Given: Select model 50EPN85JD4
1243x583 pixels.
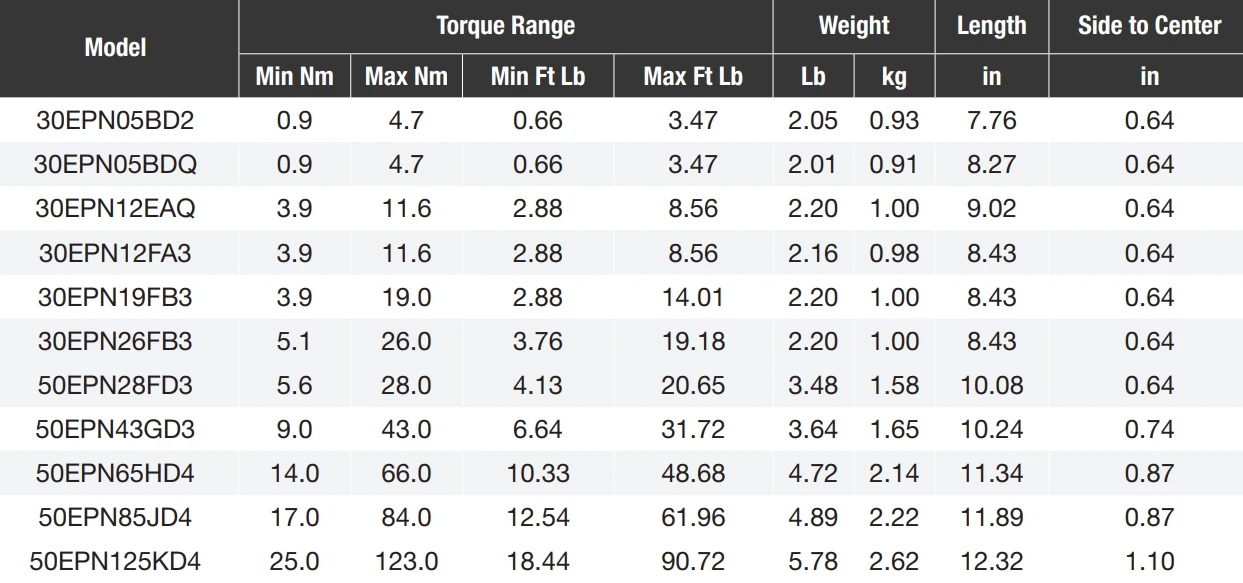Looking at the screenshot, I should [x=116, y=517].
